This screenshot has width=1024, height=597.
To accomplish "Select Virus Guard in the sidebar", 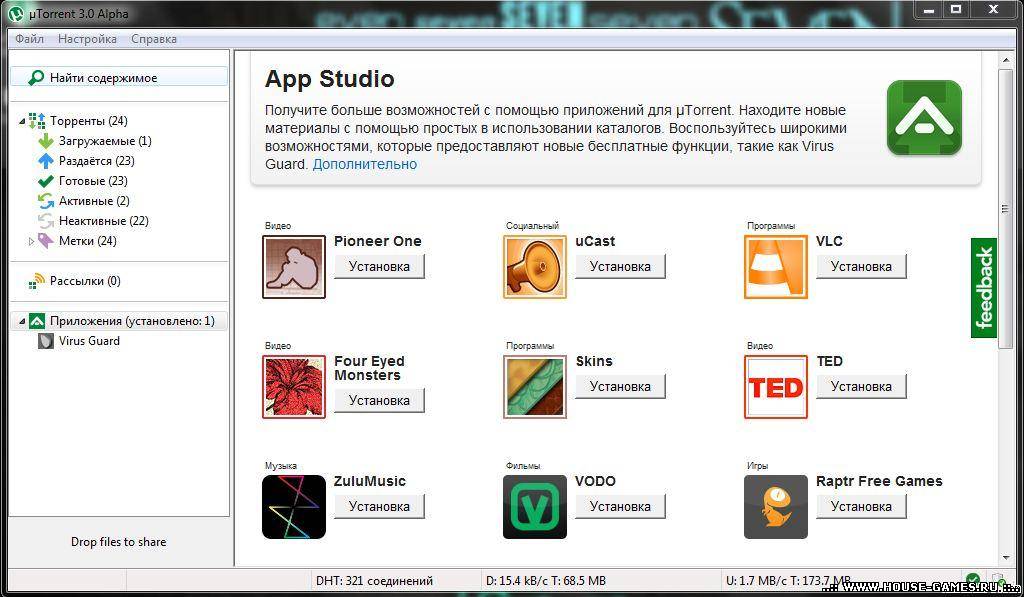I will (89, 341).
